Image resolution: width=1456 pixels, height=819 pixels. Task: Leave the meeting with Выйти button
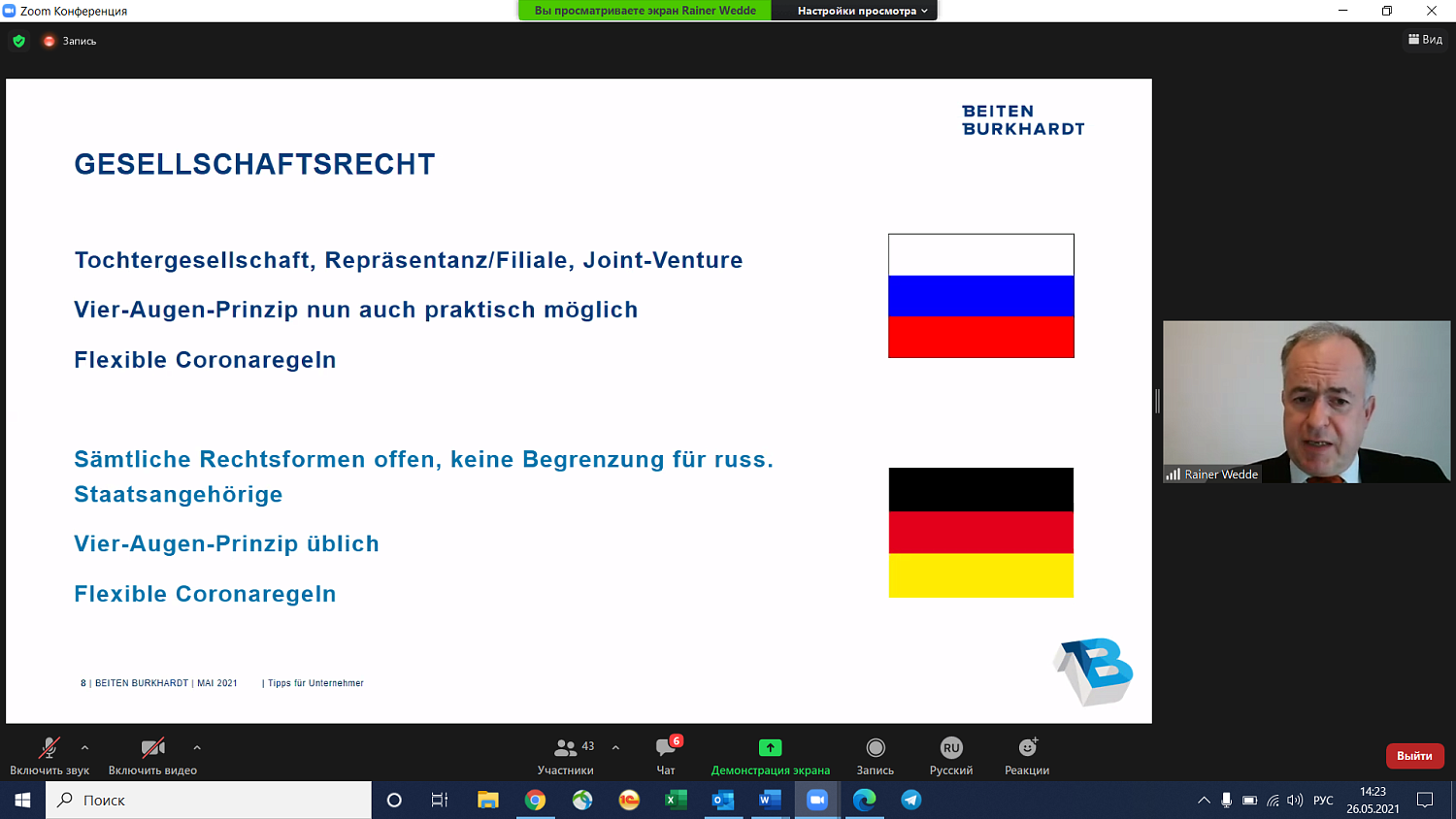pos(1414,756)
